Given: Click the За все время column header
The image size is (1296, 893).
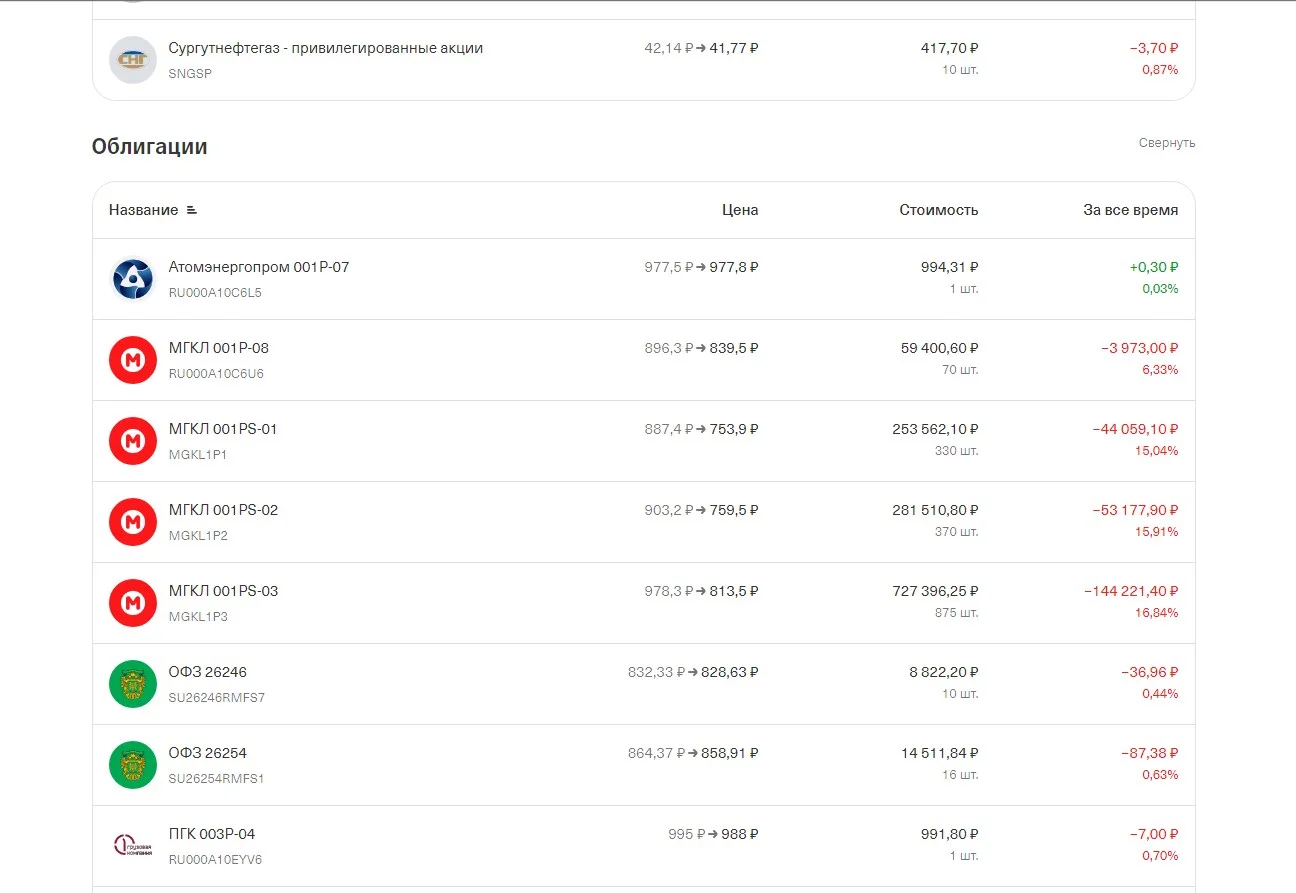Looking at the screenshot, I should 1131,210.
